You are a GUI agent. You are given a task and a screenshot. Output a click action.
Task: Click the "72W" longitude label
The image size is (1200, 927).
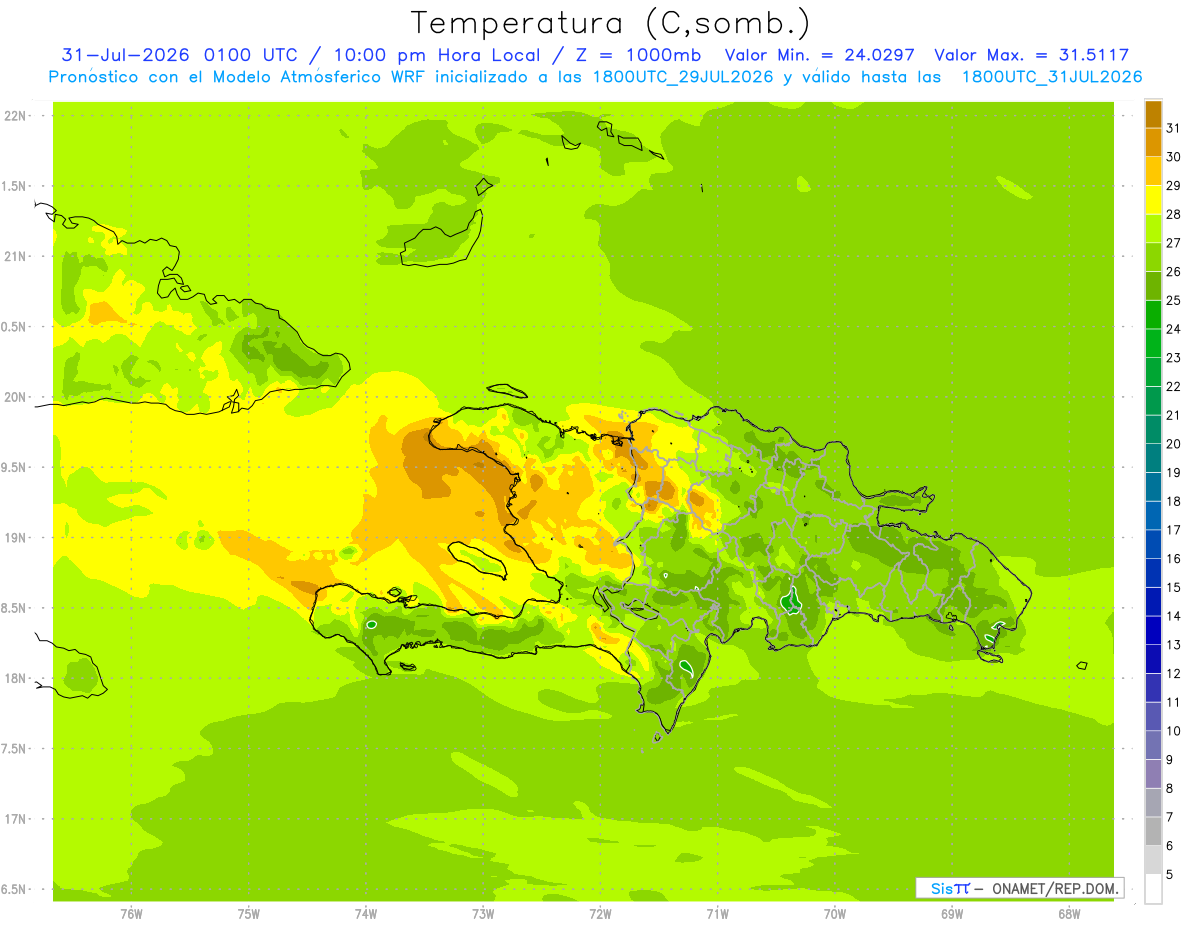[x=600, y=914]
